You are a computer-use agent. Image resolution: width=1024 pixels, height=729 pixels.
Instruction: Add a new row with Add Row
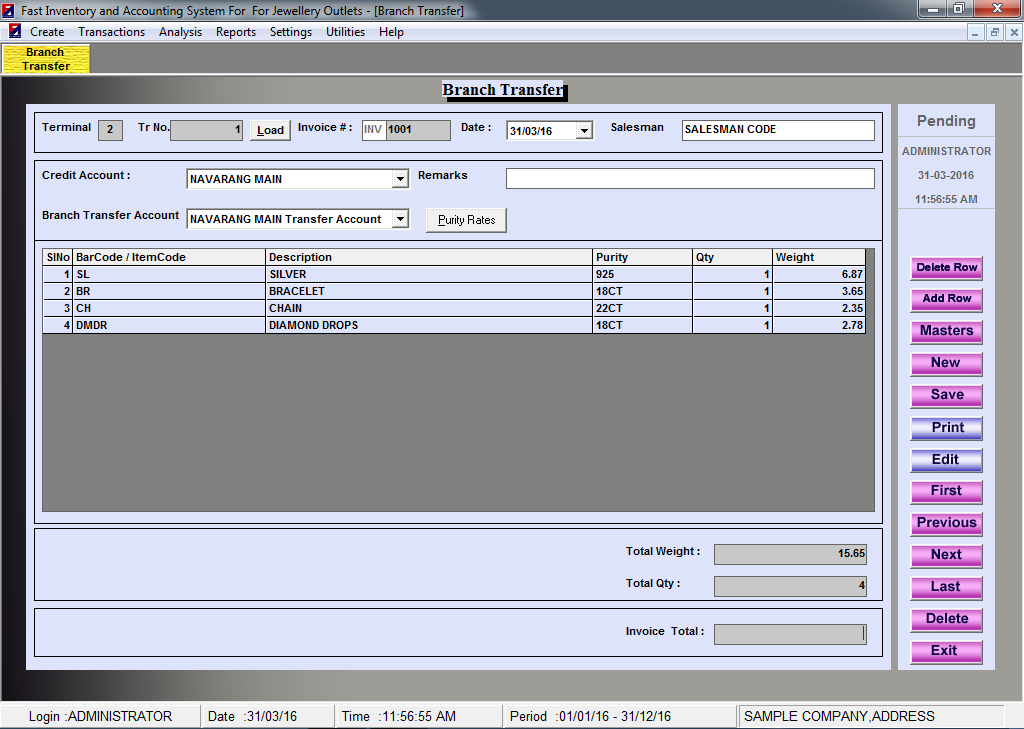tap(946, 299)
